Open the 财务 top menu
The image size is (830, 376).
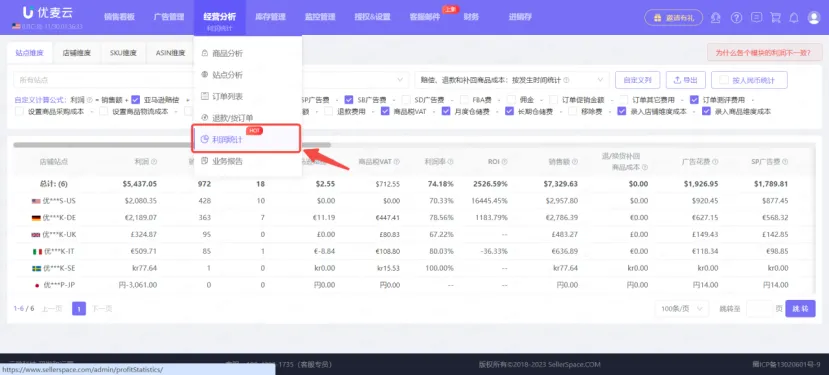tap(471, 17)
